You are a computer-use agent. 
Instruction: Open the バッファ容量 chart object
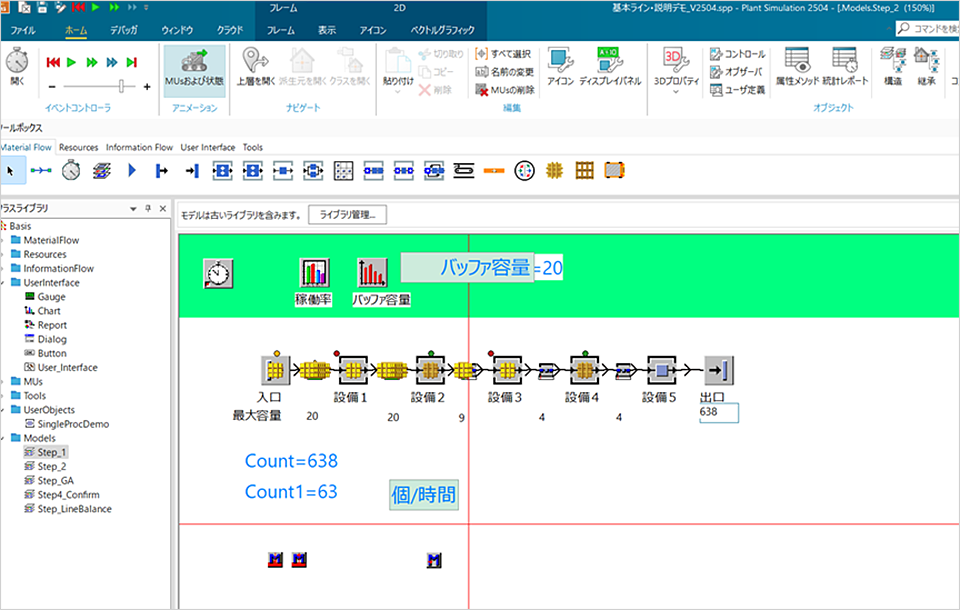[x=373, y=273]
